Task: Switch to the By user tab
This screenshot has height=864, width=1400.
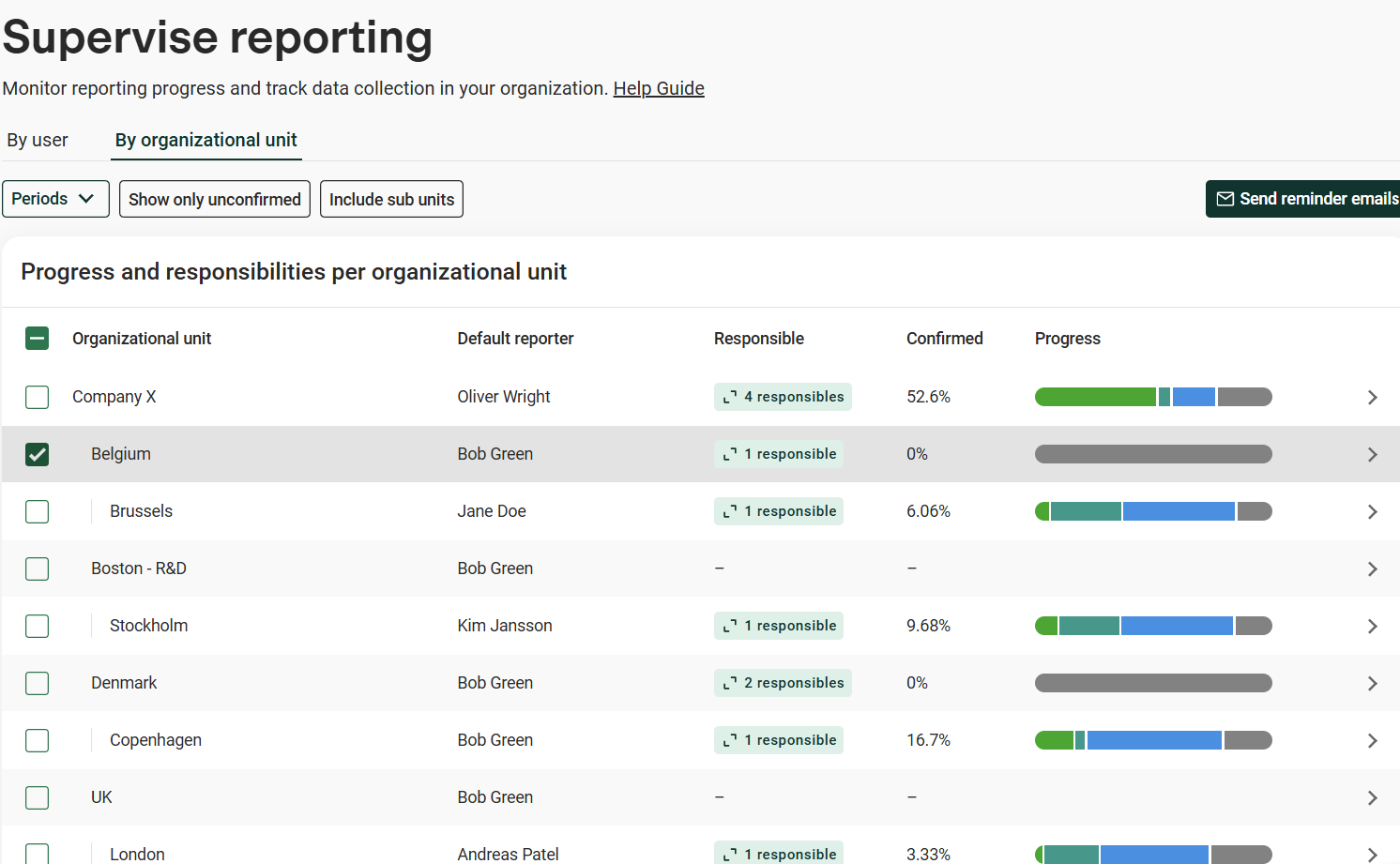Action: coord(38,141)
